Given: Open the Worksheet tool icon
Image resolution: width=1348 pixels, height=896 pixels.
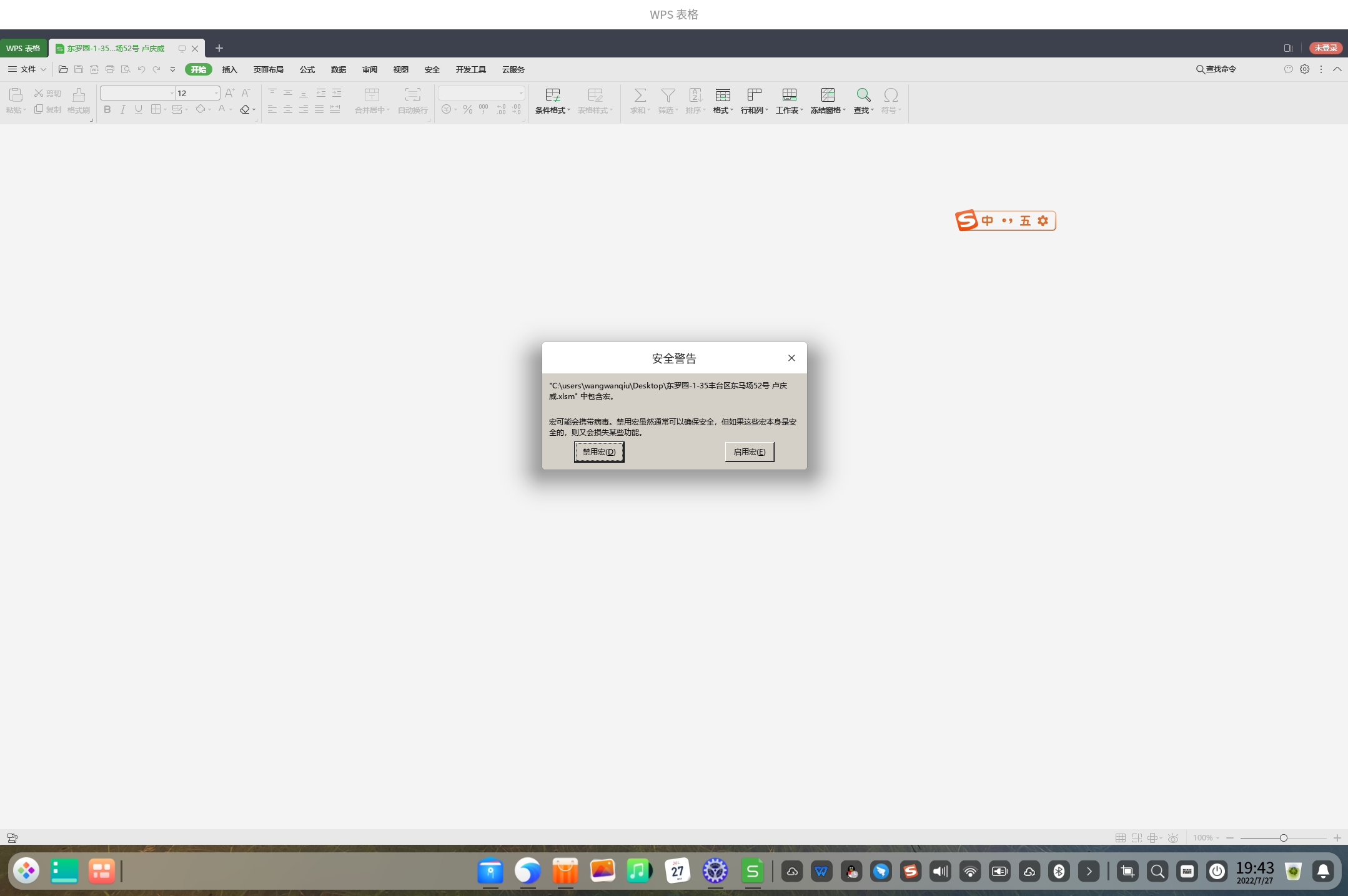Looking at the screenshot, I should click(x=789, y=95).
